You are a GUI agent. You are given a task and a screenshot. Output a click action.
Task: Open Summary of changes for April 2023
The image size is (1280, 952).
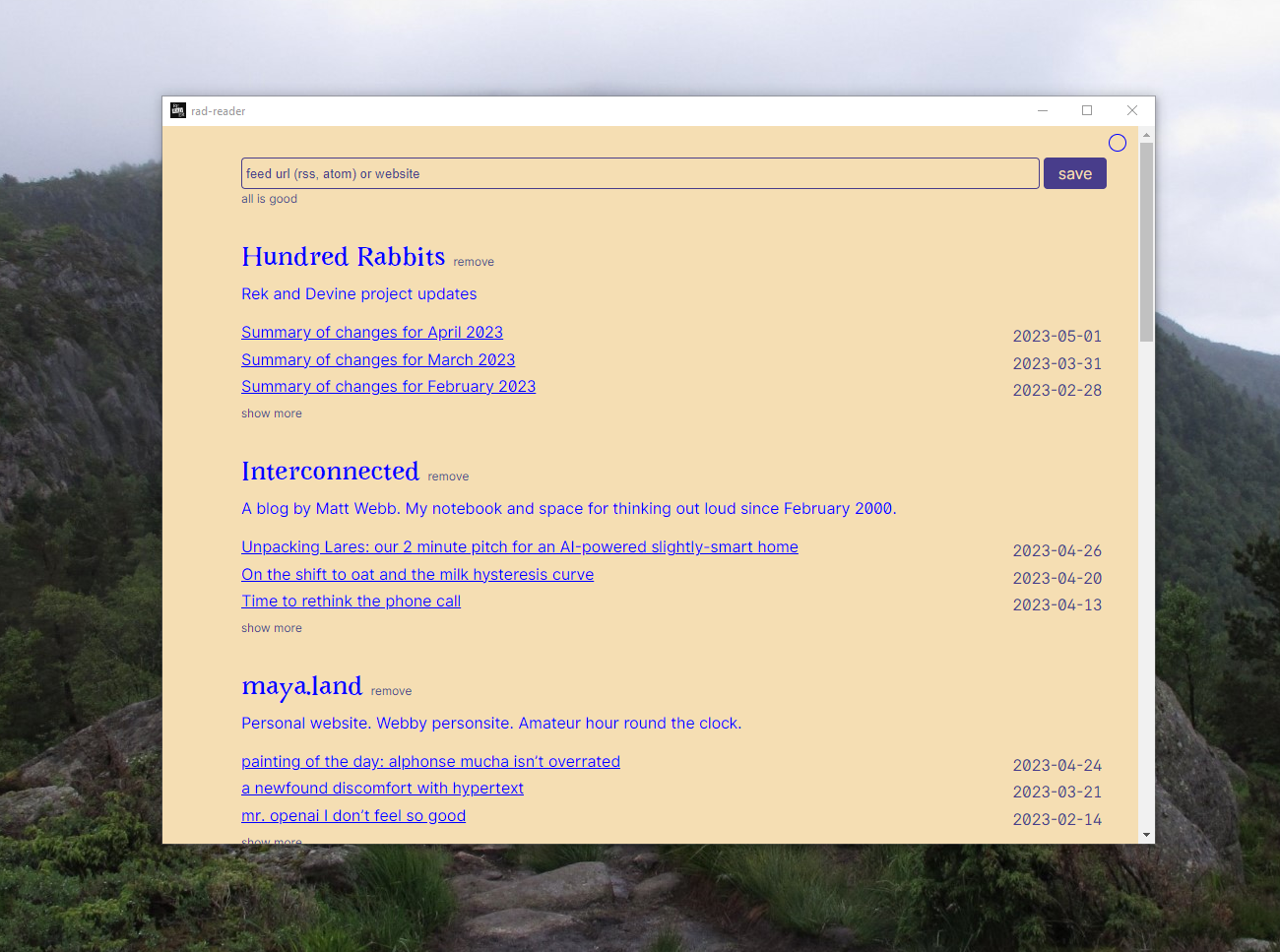[x=372, y=333]
